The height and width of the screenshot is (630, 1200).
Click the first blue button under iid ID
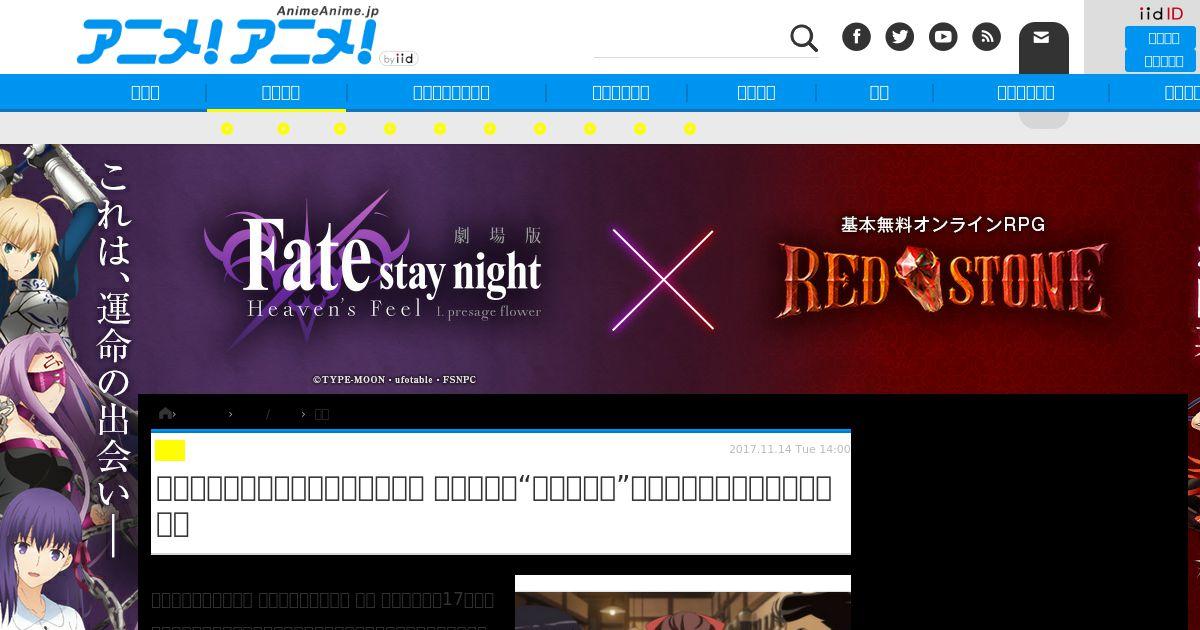coord(1160,38)
